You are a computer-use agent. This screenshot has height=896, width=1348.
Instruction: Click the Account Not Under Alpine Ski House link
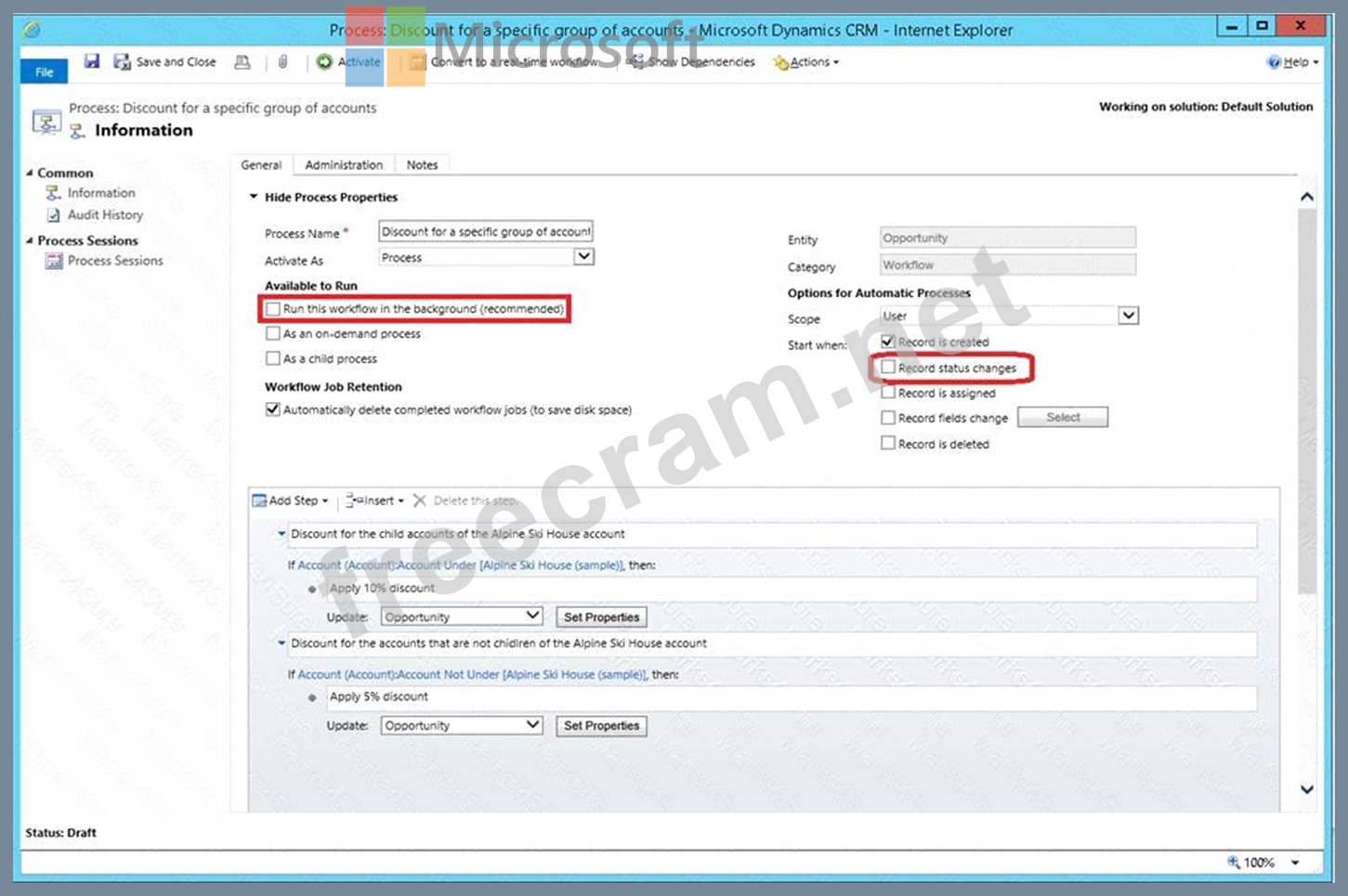click(x=472, y=674)
